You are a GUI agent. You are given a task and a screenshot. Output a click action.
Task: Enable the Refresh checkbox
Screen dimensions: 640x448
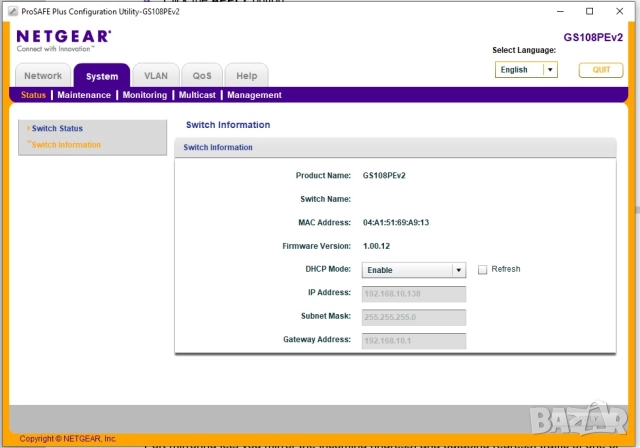483,269
